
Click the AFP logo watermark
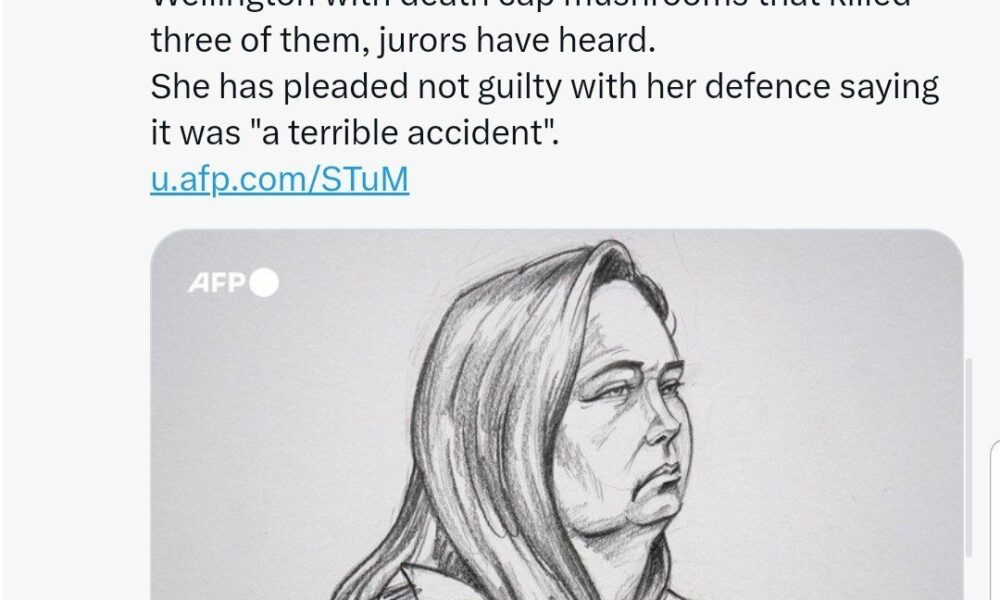217,282
